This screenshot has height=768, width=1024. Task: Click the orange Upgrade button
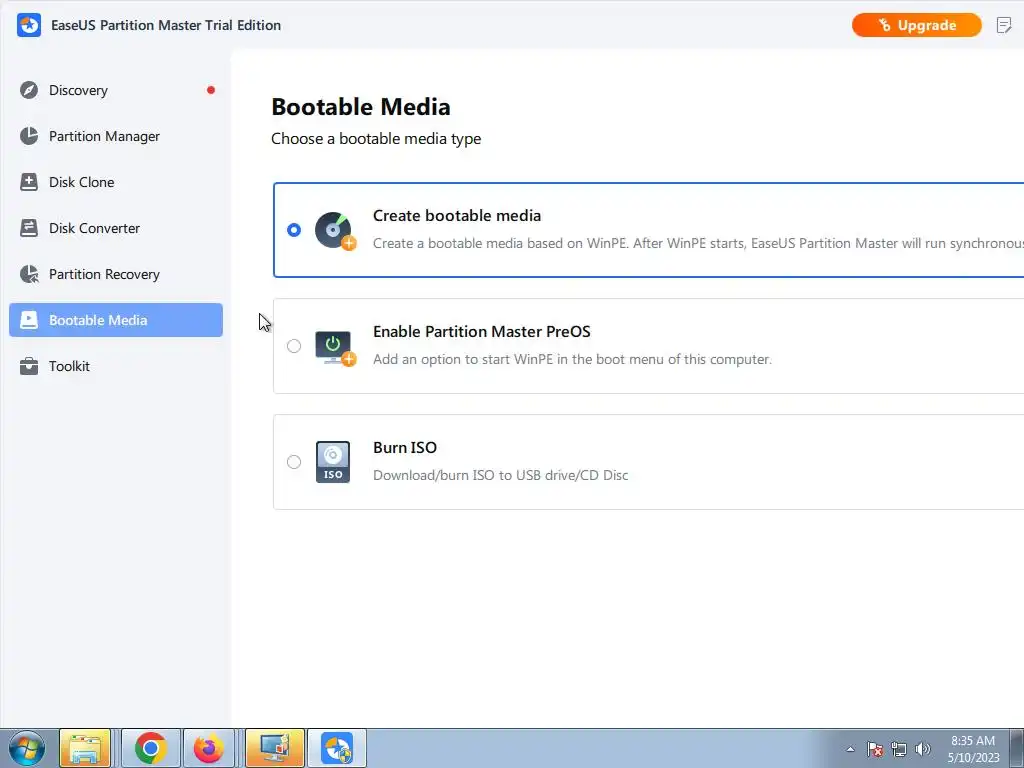tap(916, 25)
